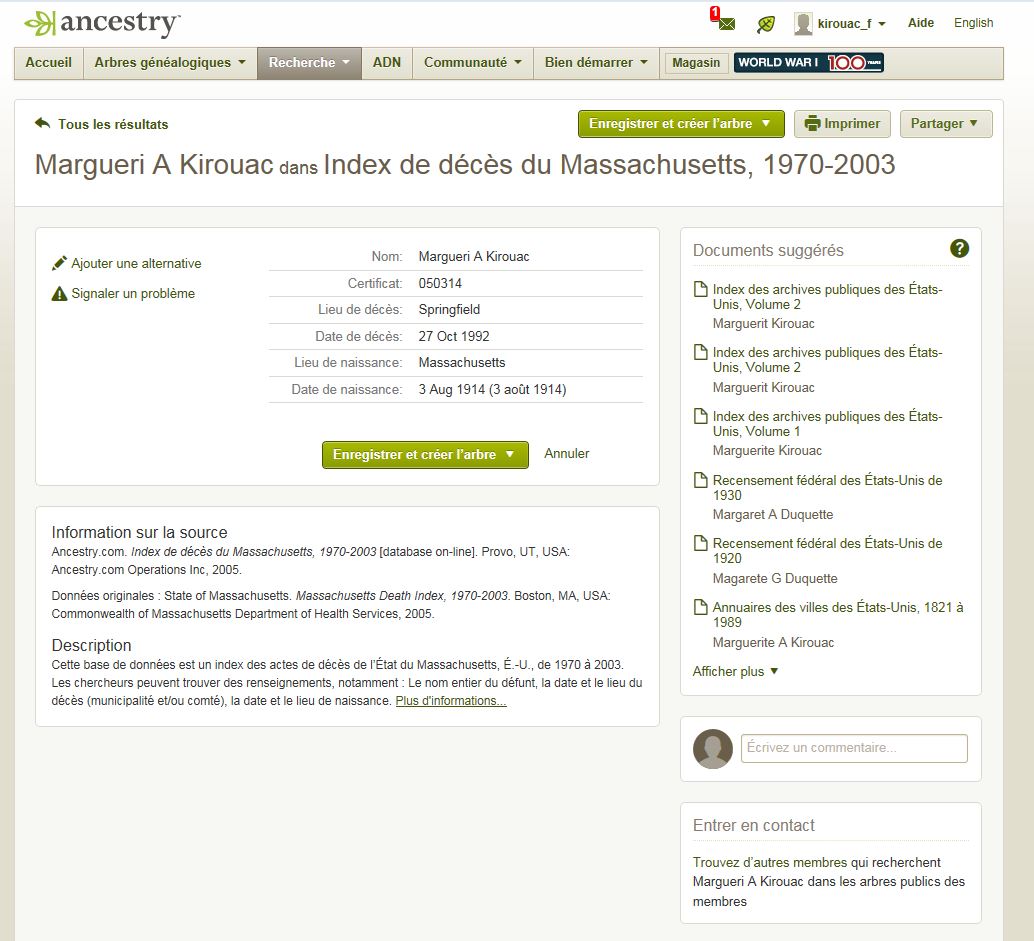
Task: Click document icon beside Volume 1 Marguerite Kirouac
Action: coord(700,416)
